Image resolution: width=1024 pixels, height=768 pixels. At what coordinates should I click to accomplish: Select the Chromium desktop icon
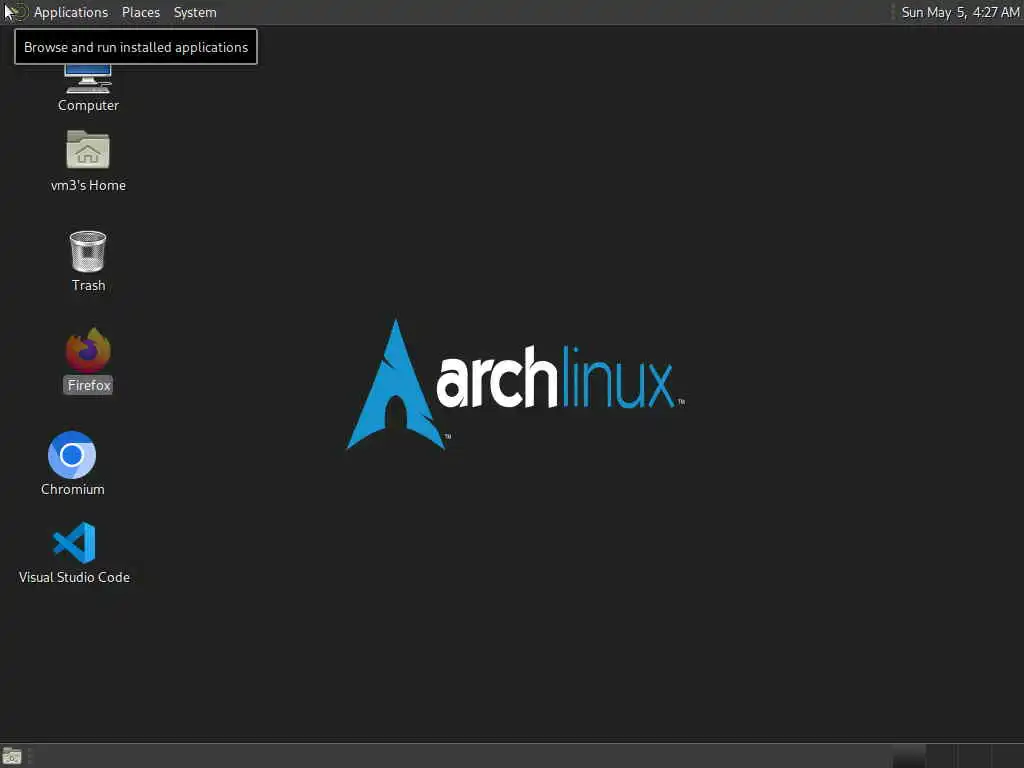[72, 455]
